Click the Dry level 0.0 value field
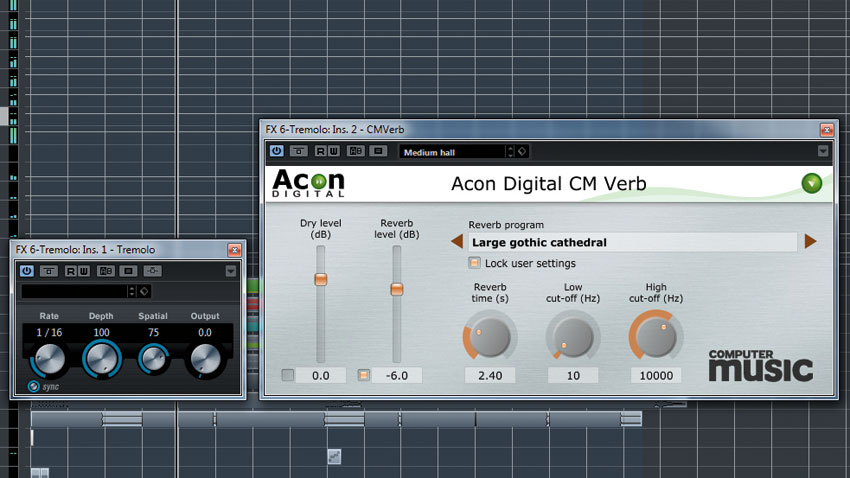850x478 pixels. pos(321,376)
